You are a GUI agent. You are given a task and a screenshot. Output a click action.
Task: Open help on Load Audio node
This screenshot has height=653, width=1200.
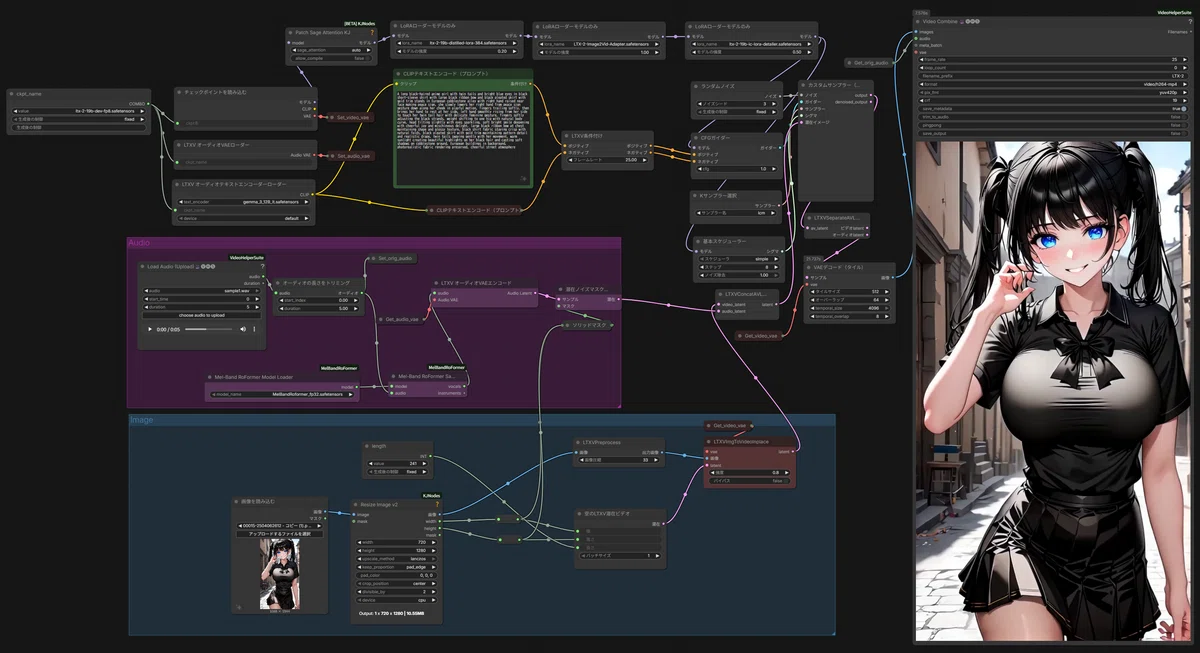point(262,267)
